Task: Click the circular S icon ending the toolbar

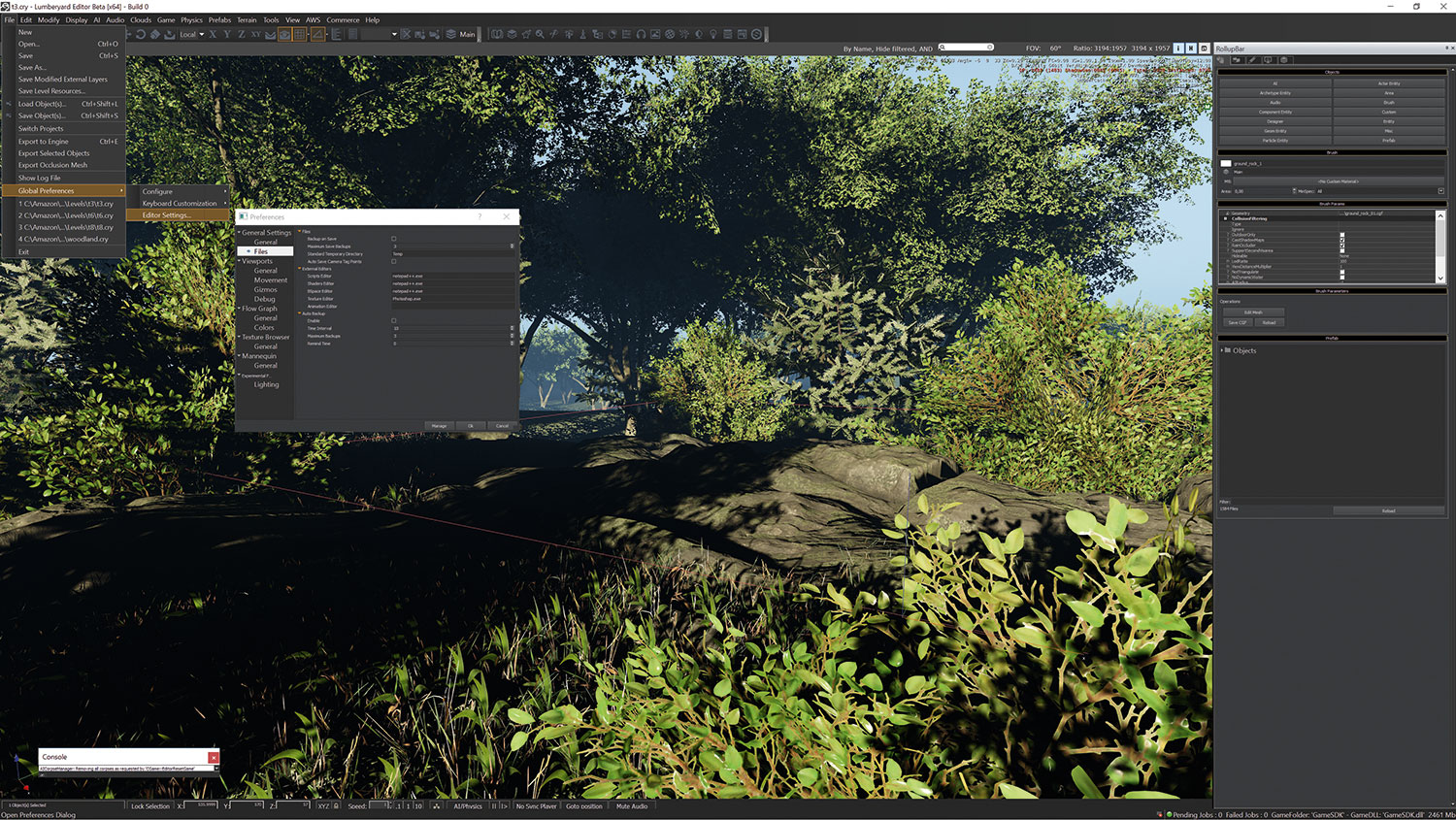Action: (x=756, y=34)
